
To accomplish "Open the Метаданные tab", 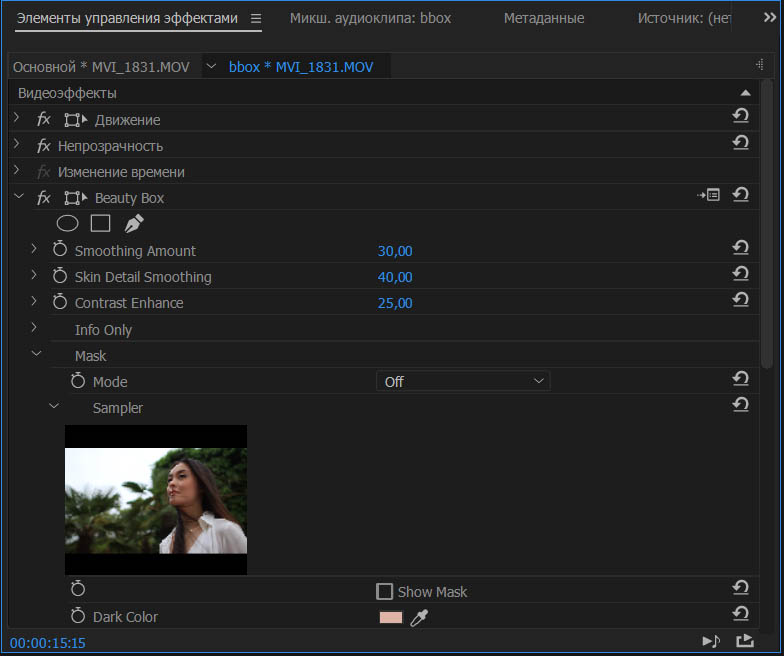I will pyautogui.click(x=544, y=18).
